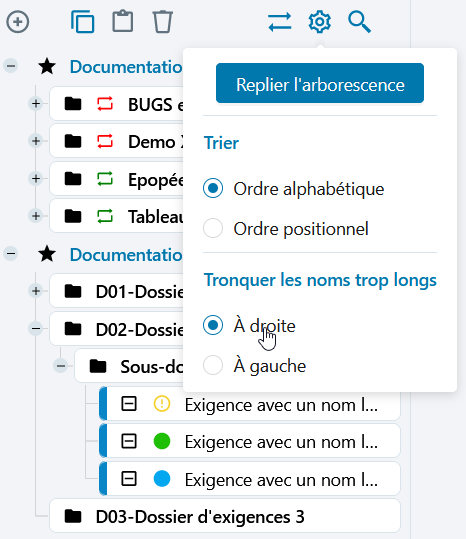This screenshot has height=539, width=466.
Task: Click the paste clipboard icon
Action: pyautogui.click(x=123, y=22)
